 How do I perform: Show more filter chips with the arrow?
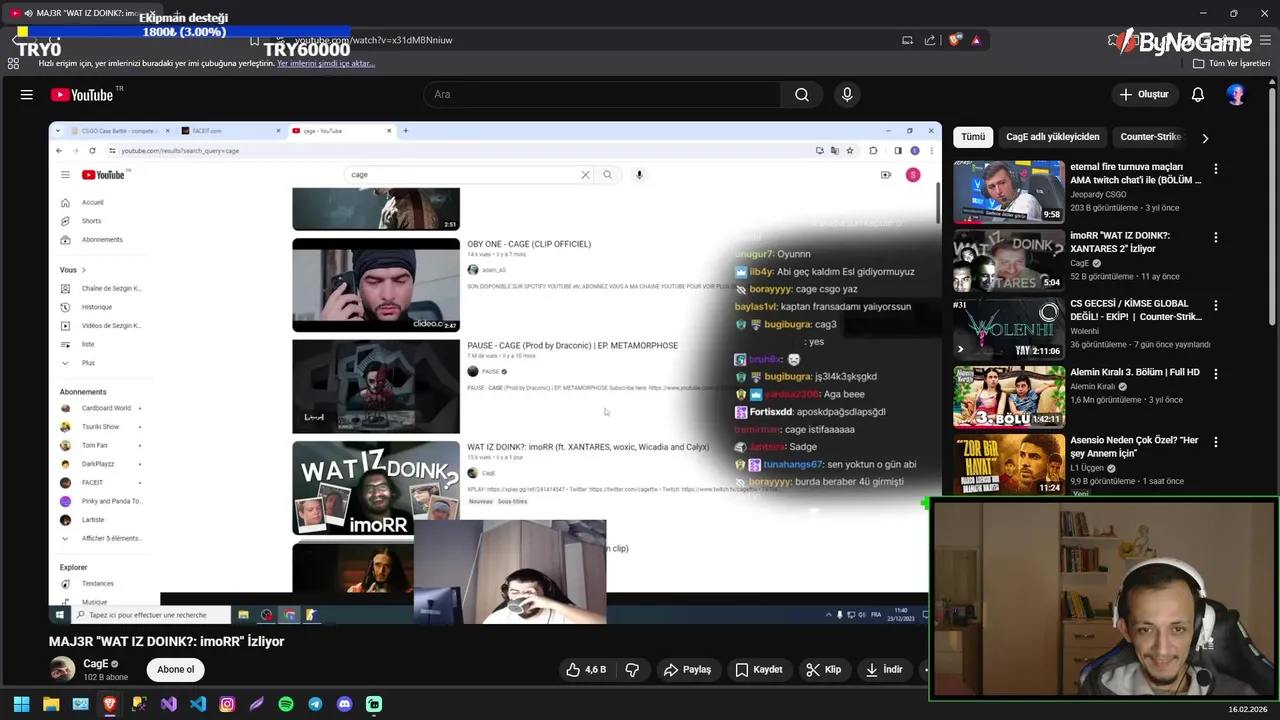pos(1205,138)
